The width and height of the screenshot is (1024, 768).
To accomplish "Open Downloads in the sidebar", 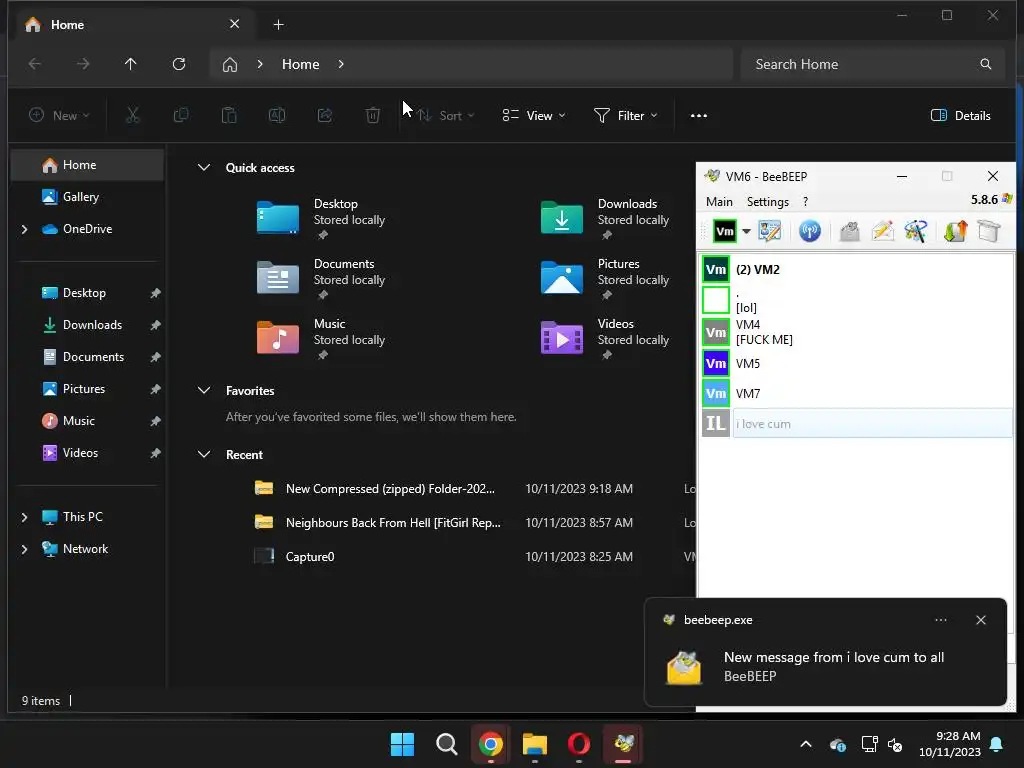I will tap(87, 325).
